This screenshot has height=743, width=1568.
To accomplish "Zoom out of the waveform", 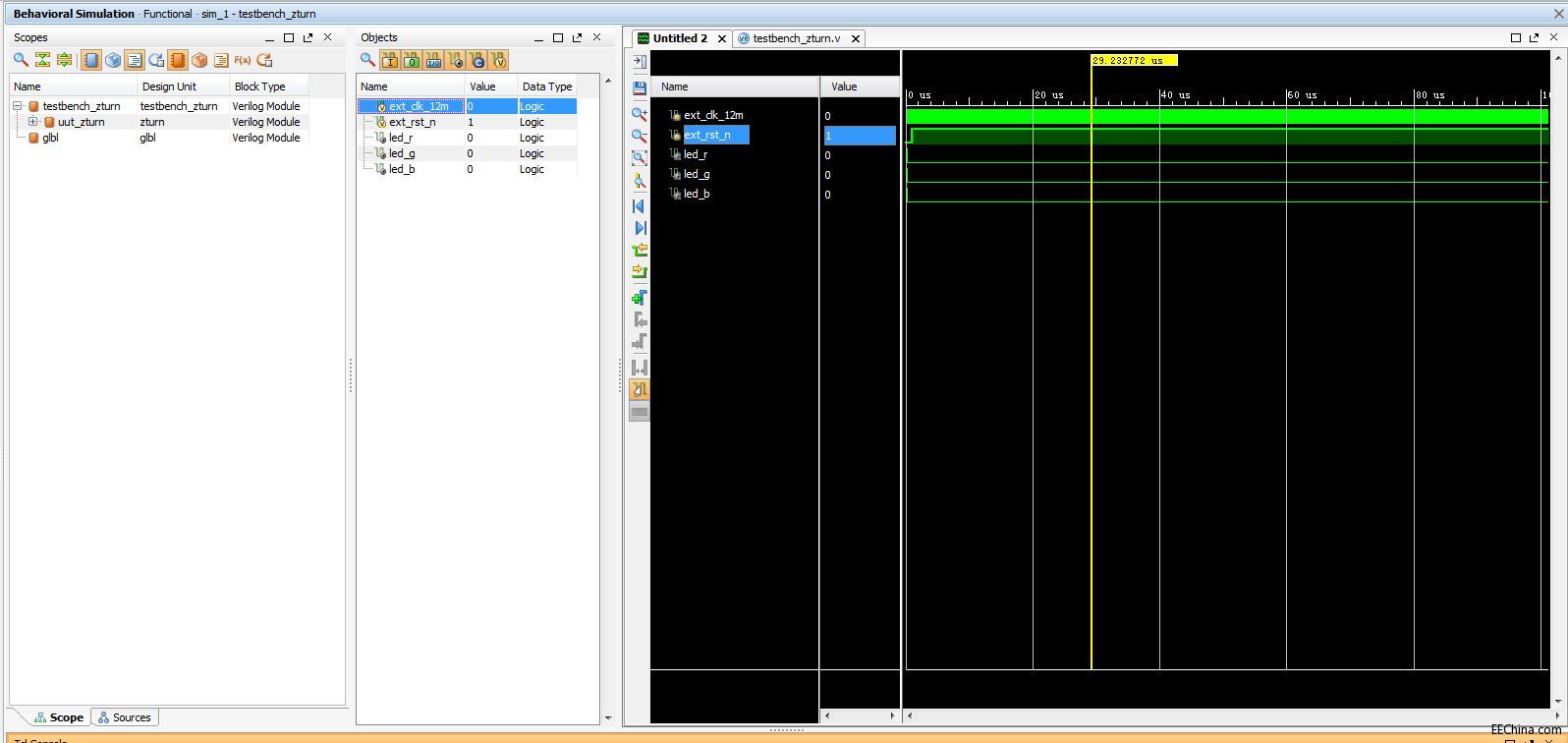I will click(x=640, y=137).
